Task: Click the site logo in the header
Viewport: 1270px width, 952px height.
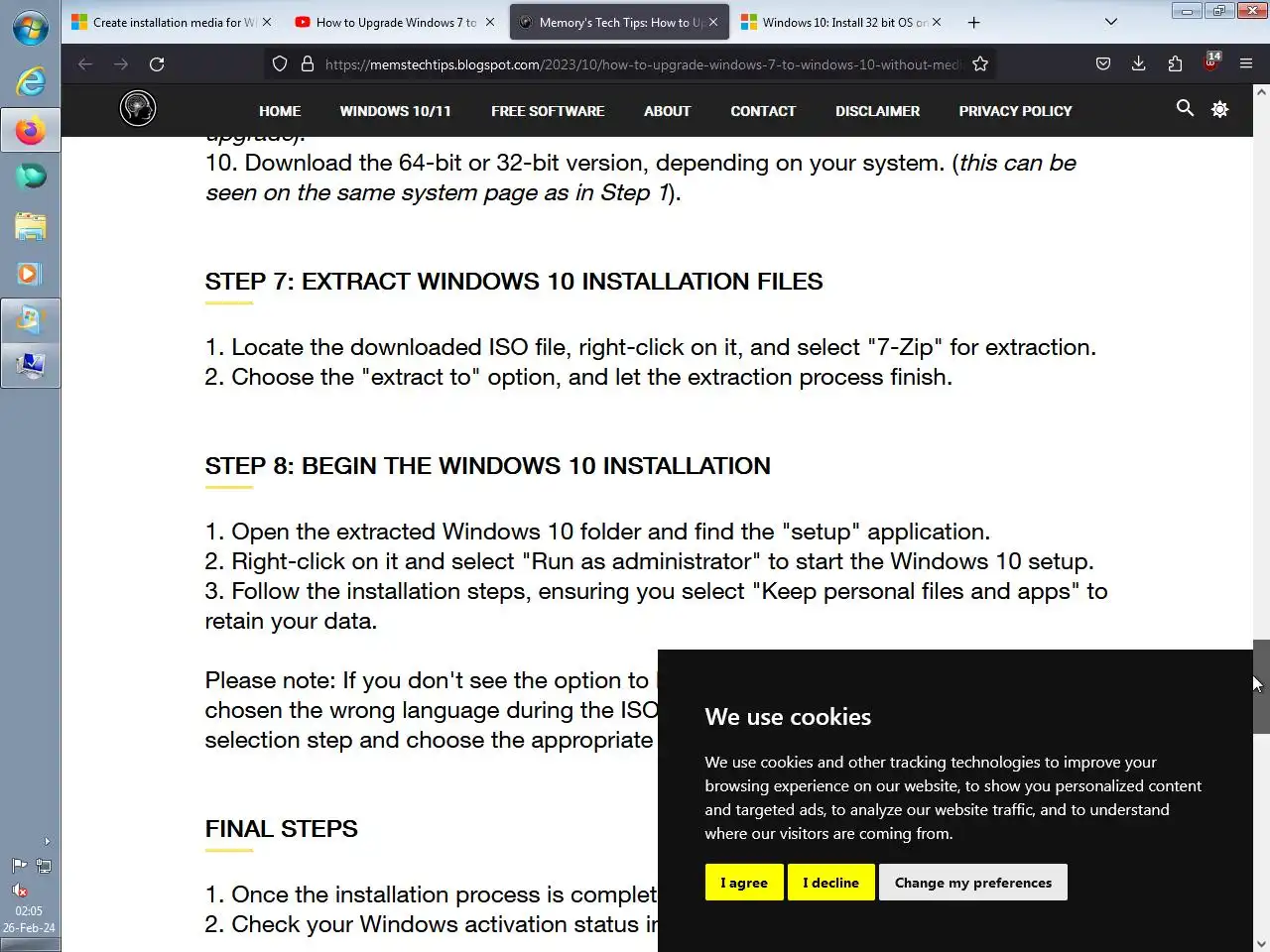Action: [x=138, y=108]
